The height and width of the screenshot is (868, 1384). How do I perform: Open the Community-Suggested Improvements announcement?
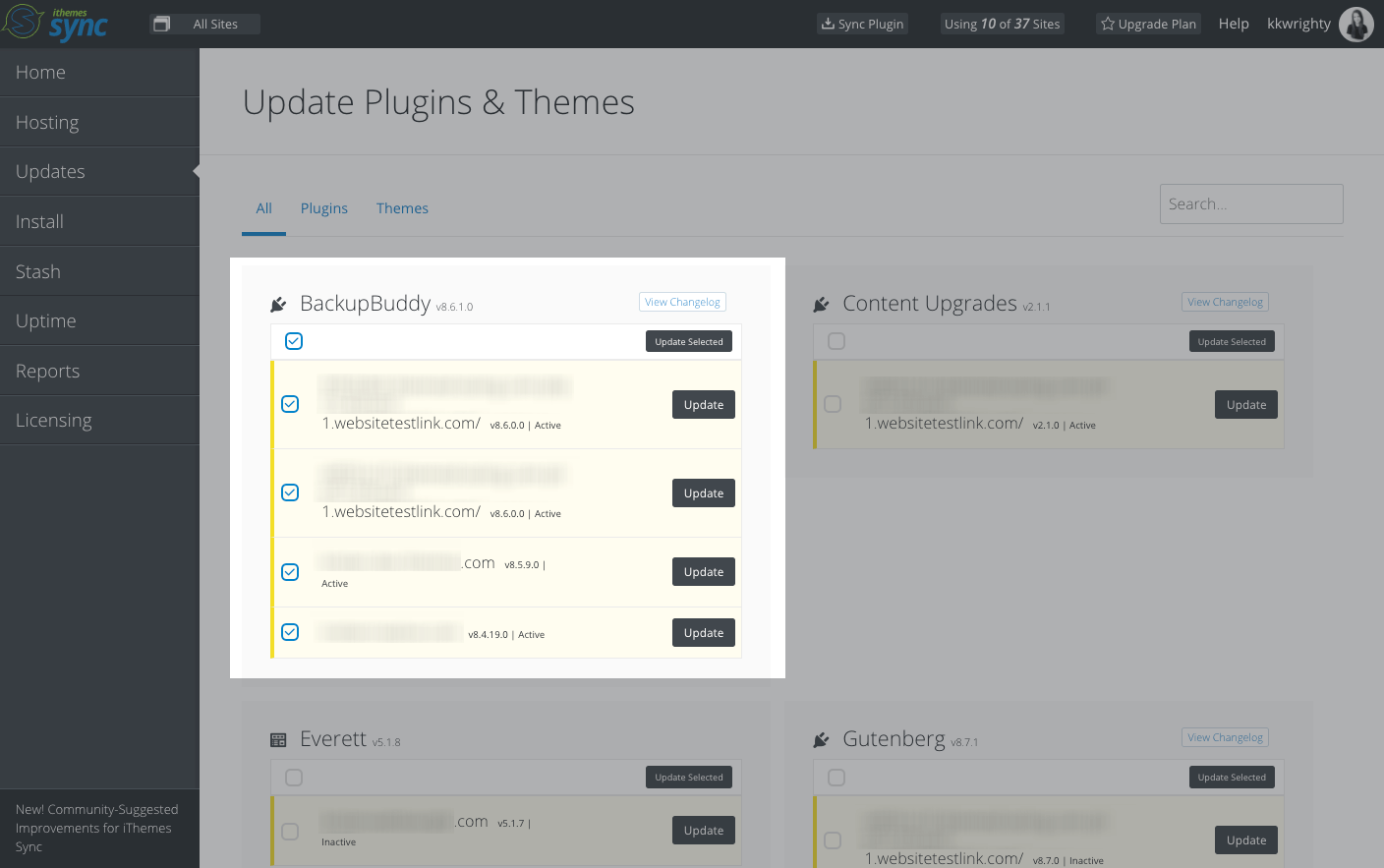pos(97,828)
